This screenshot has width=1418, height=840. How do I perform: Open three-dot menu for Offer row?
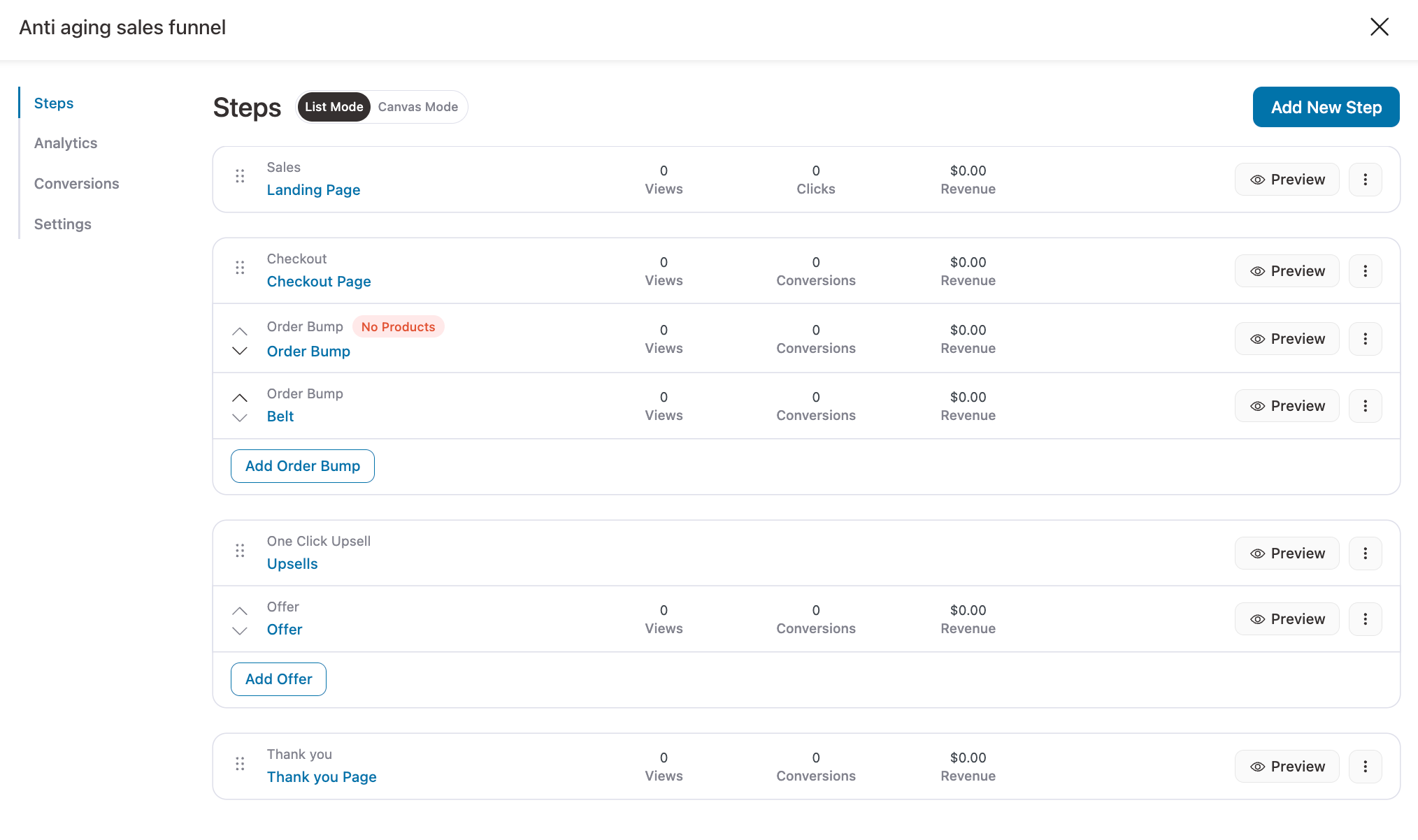click(x=1365, y=619)
